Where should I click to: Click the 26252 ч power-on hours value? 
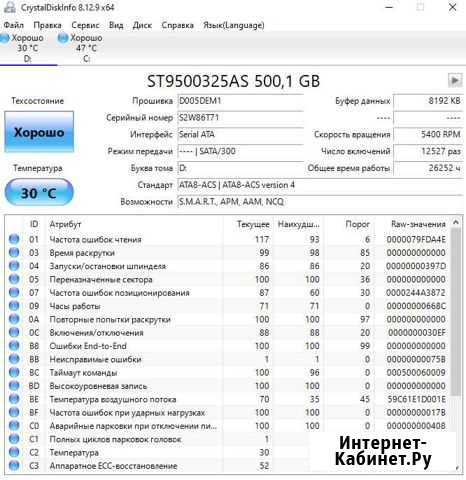pos(428,168)
